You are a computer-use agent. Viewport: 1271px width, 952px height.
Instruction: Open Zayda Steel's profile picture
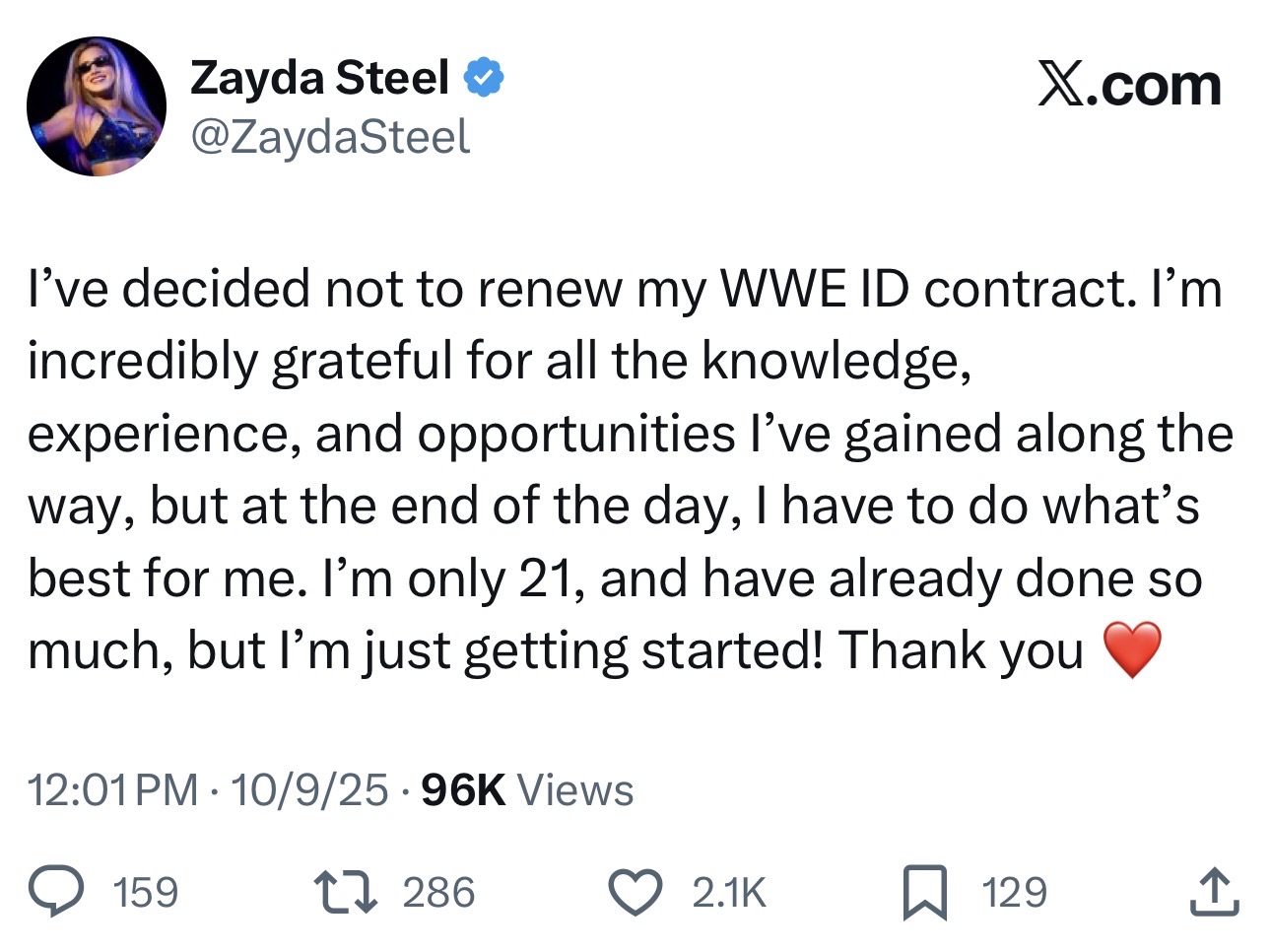click(97, 106)
